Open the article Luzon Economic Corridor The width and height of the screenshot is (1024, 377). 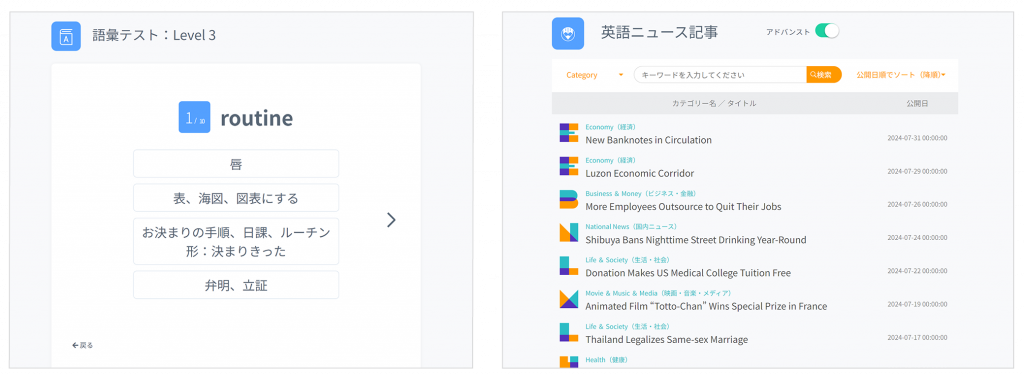pos(639,173)
